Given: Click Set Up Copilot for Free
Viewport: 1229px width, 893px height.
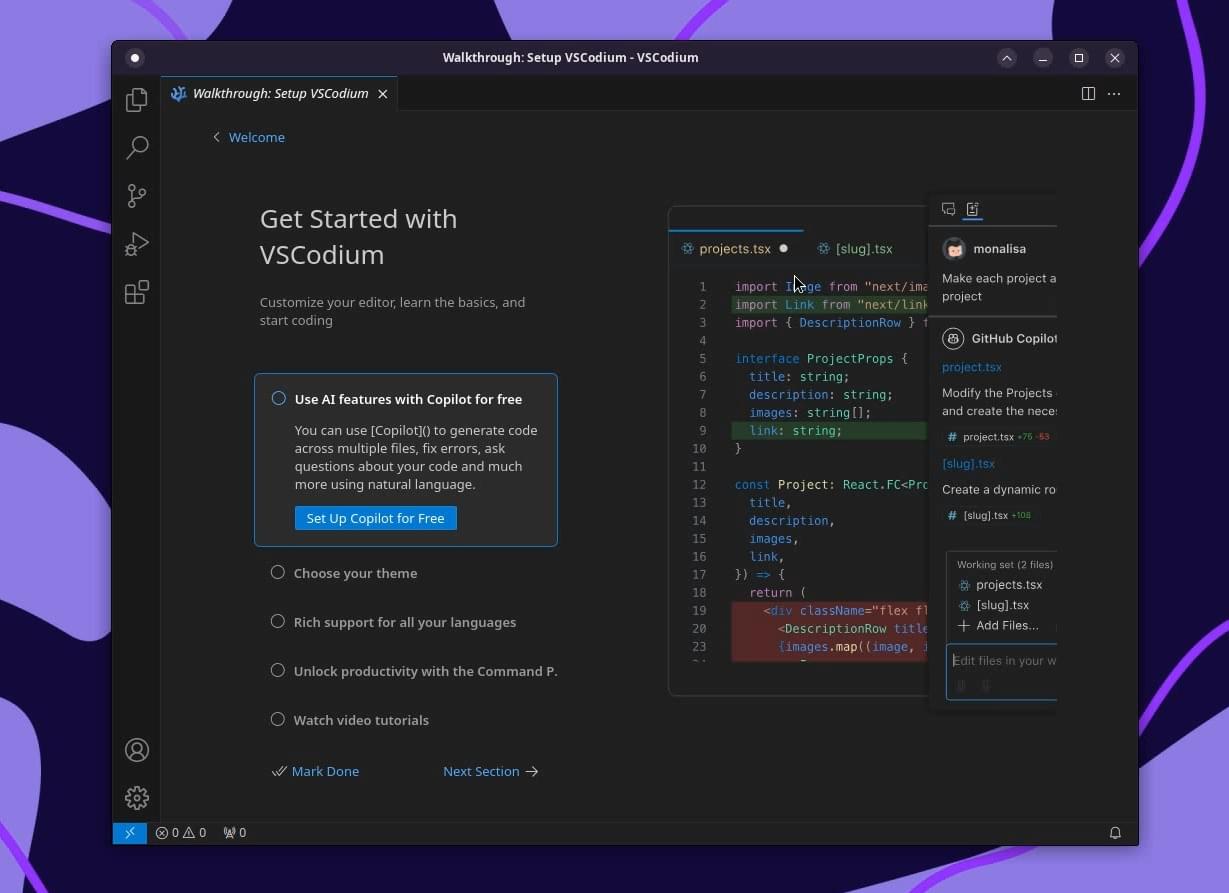Looking at the screenshot, I should pos(375,518).
